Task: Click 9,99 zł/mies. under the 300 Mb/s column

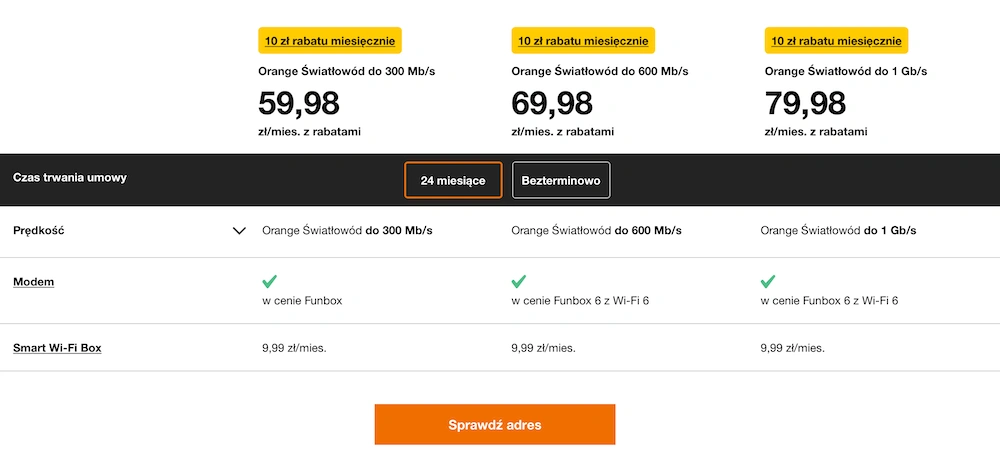Action: click(294, 348)
